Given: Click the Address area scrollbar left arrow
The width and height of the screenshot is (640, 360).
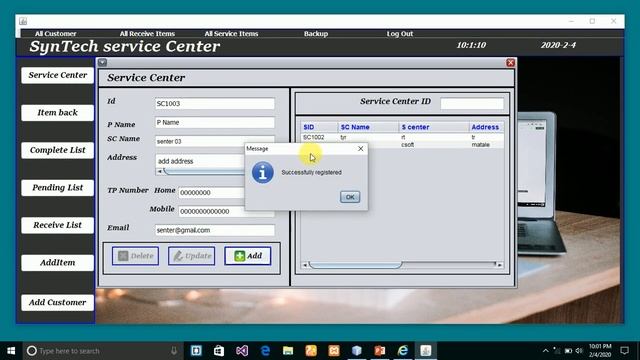Looking at the screenshot, I should (x=160, y=171).
